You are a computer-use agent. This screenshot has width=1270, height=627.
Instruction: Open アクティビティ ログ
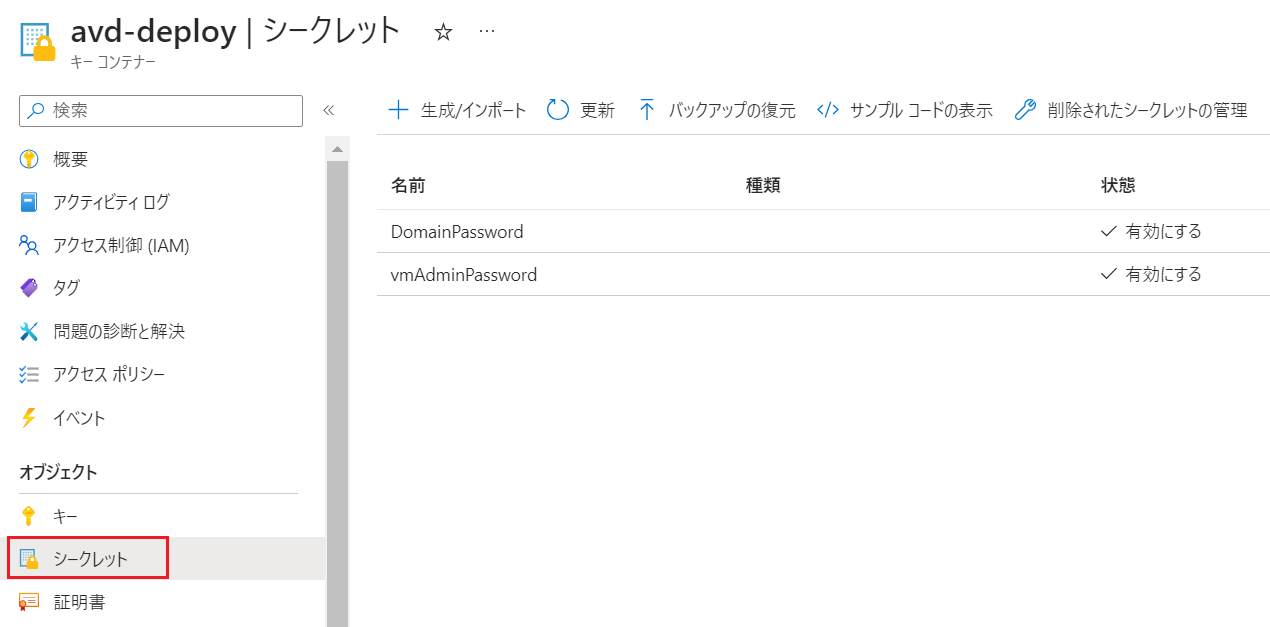click(111, 202)
